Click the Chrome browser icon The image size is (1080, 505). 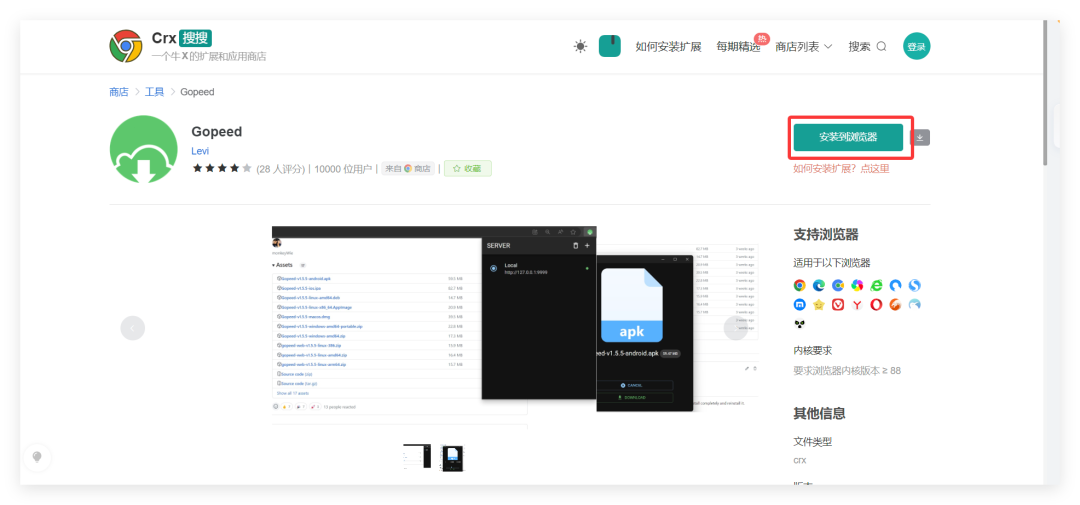pyautogui.click(x=800, y=285)
